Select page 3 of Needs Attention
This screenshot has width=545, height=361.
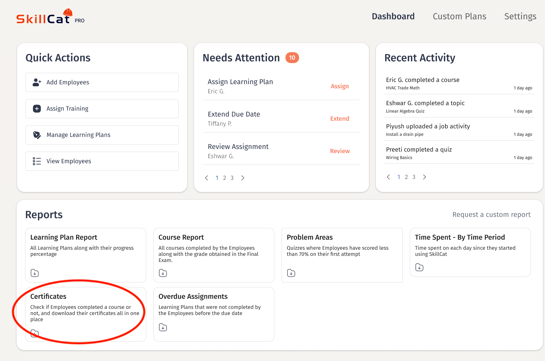pos(232,178)
